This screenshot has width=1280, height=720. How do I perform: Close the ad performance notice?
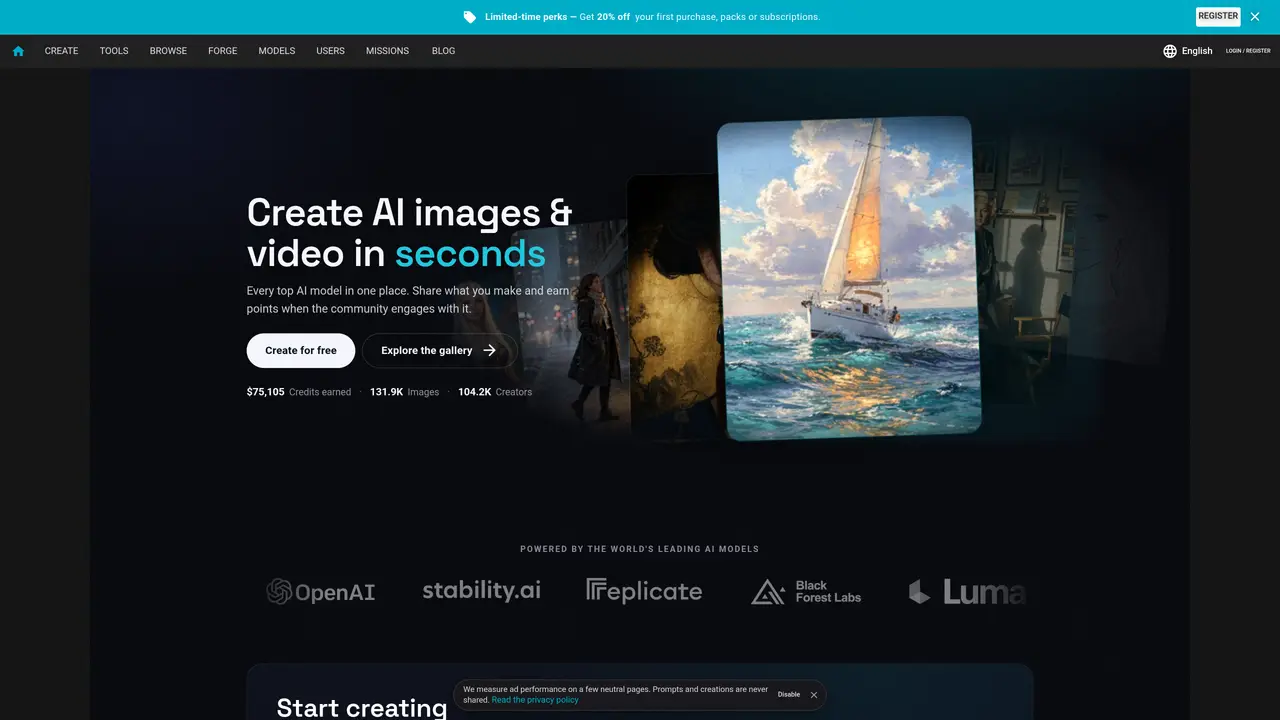click(x=814, y=695)
